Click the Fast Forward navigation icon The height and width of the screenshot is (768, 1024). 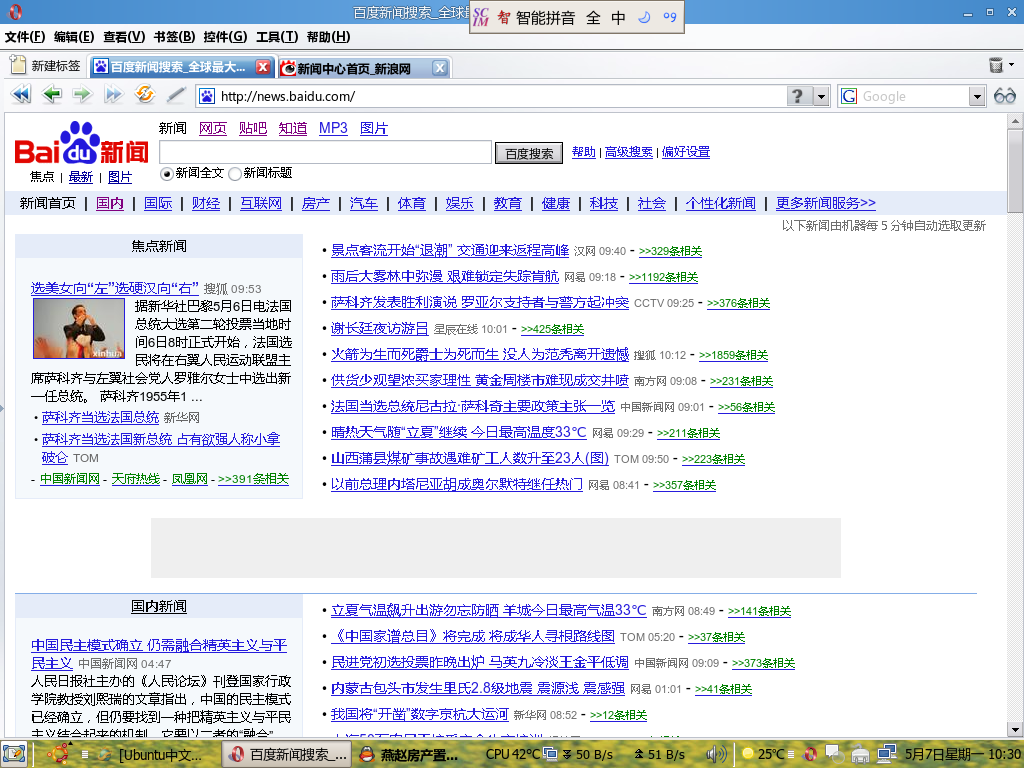click(114, 95)
